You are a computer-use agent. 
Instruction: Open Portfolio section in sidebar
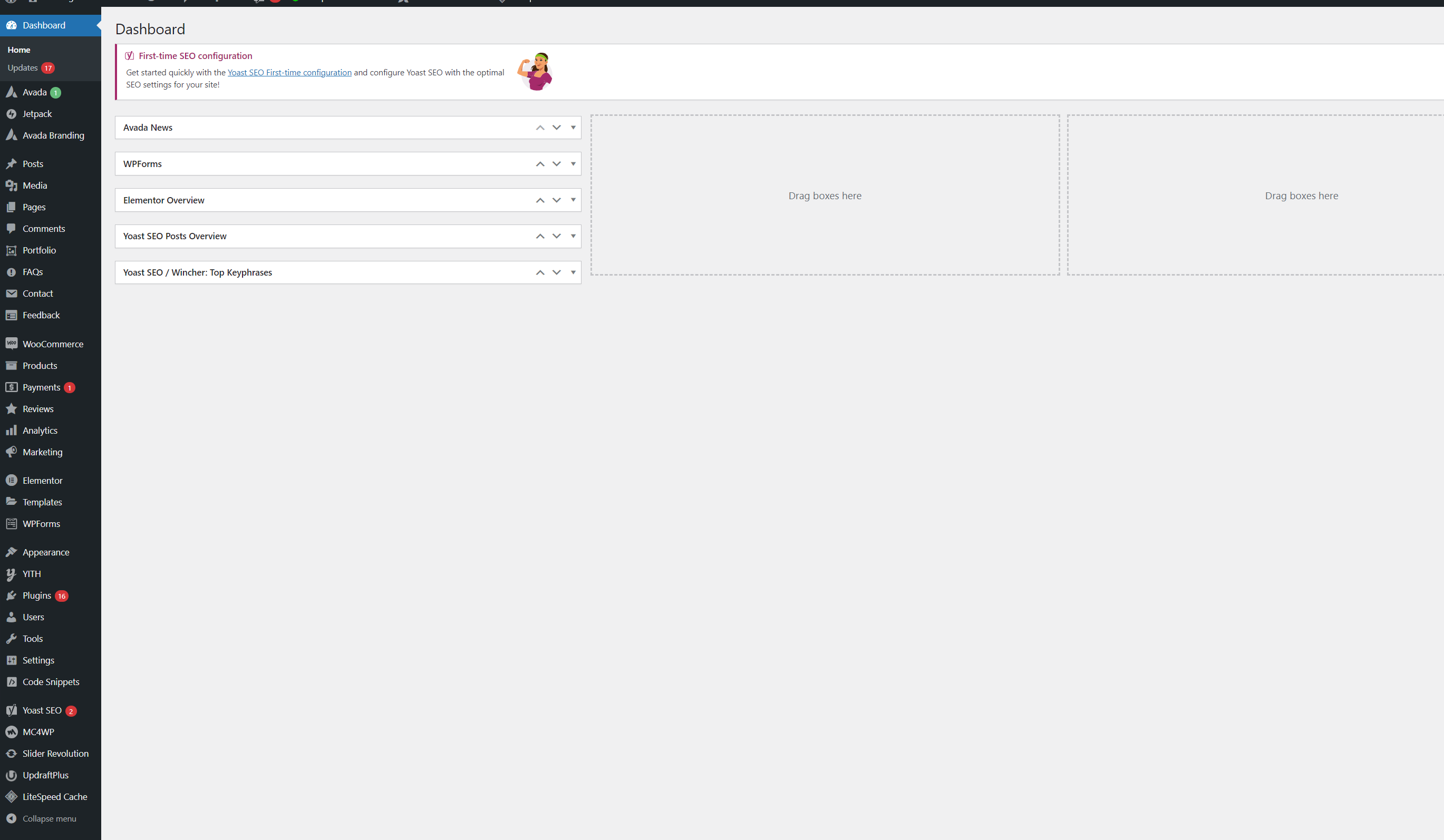pyautogui.click(x=39, y=250)
